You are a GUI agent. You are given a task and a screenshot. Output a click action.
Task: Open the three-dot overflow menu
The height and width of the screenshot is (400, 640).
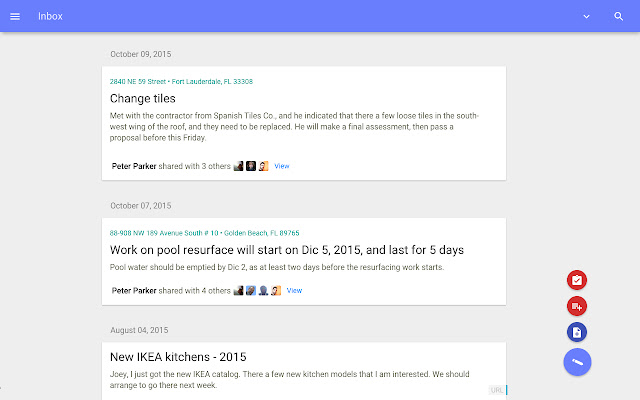pyautogui.click(x=620, y=16)
